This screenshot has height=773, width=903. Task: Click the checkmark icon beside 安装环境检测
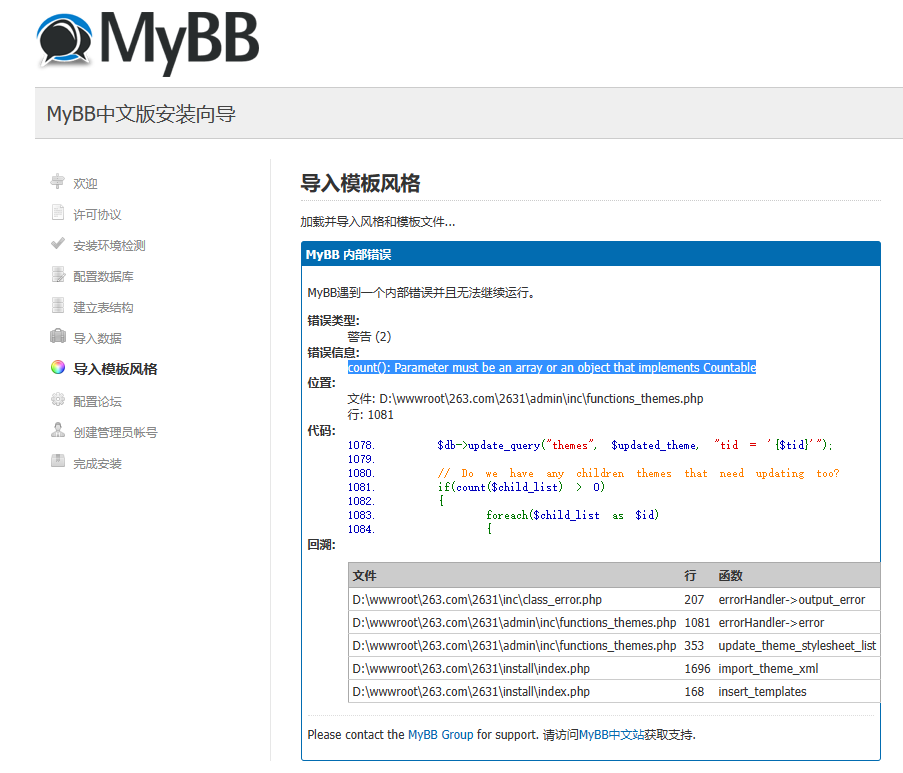tap(57, 244)
